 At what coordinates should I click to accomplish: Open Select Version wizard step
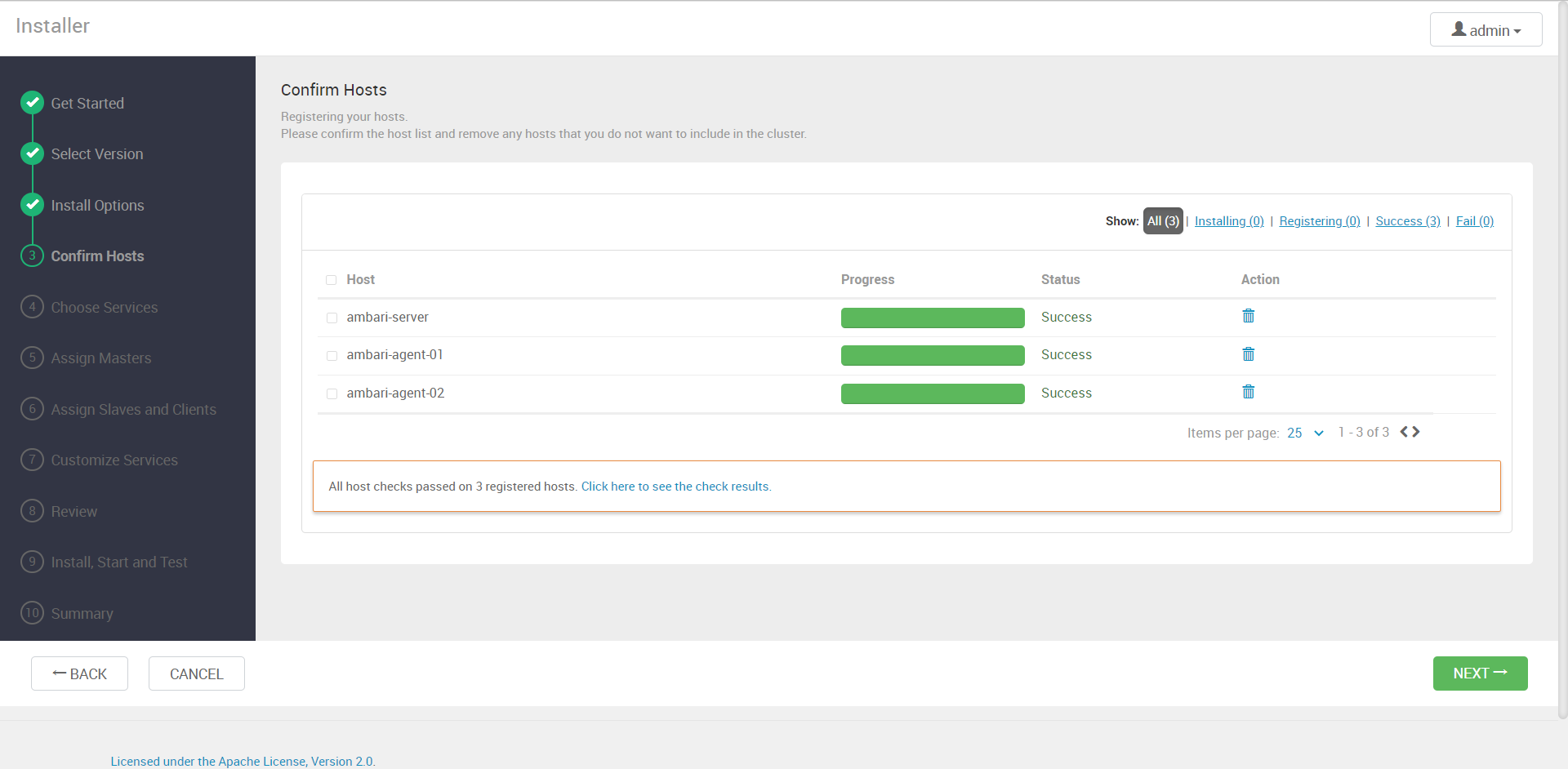pyautogui.click(x=97, y=153)
